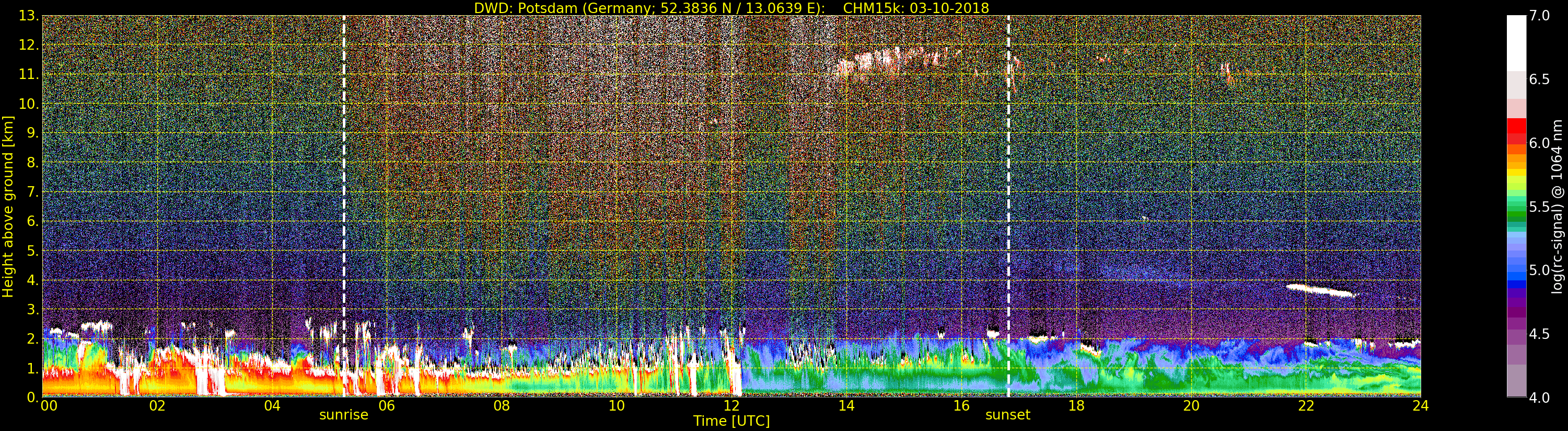Click the '24' time tick label

click(1421, 405)
